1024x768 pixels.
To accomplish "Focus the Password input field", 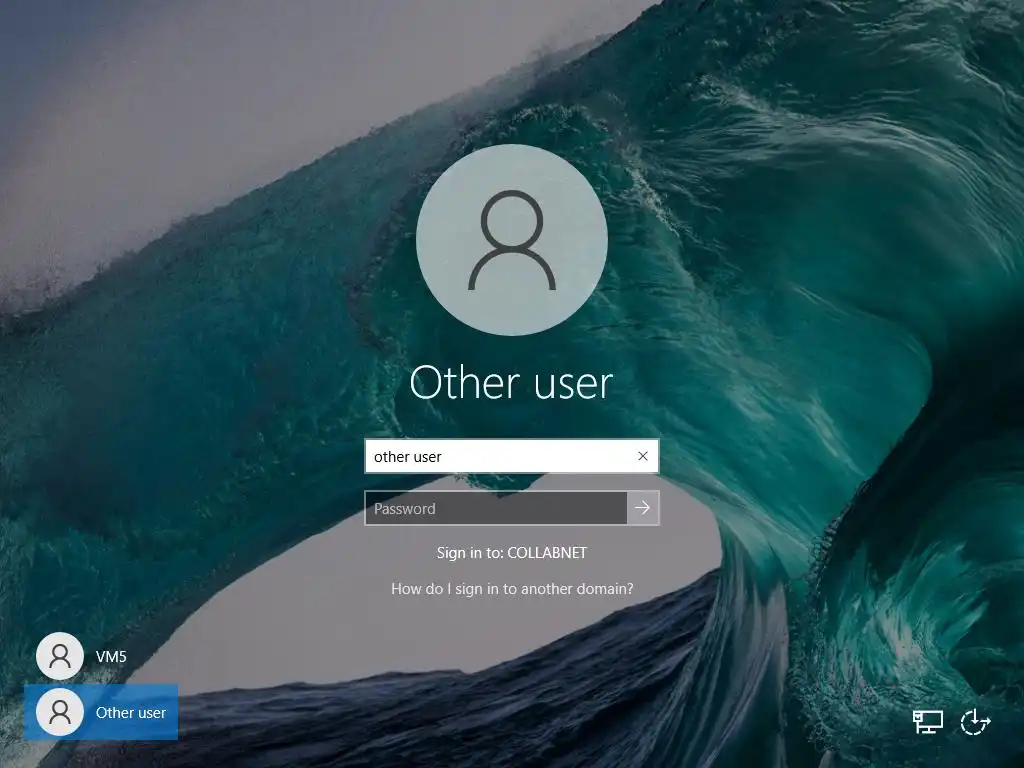I will (x=496, y=508).
